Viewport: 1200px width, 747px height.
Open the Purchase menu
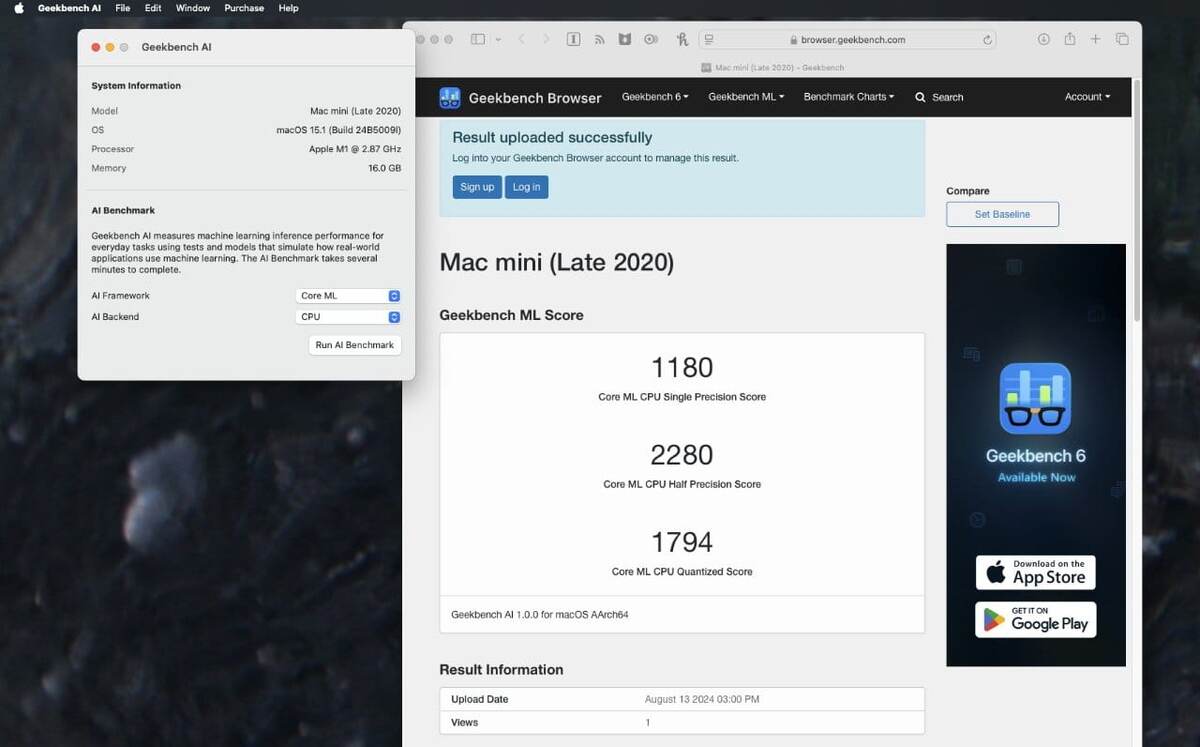click(x=244, y=8)
